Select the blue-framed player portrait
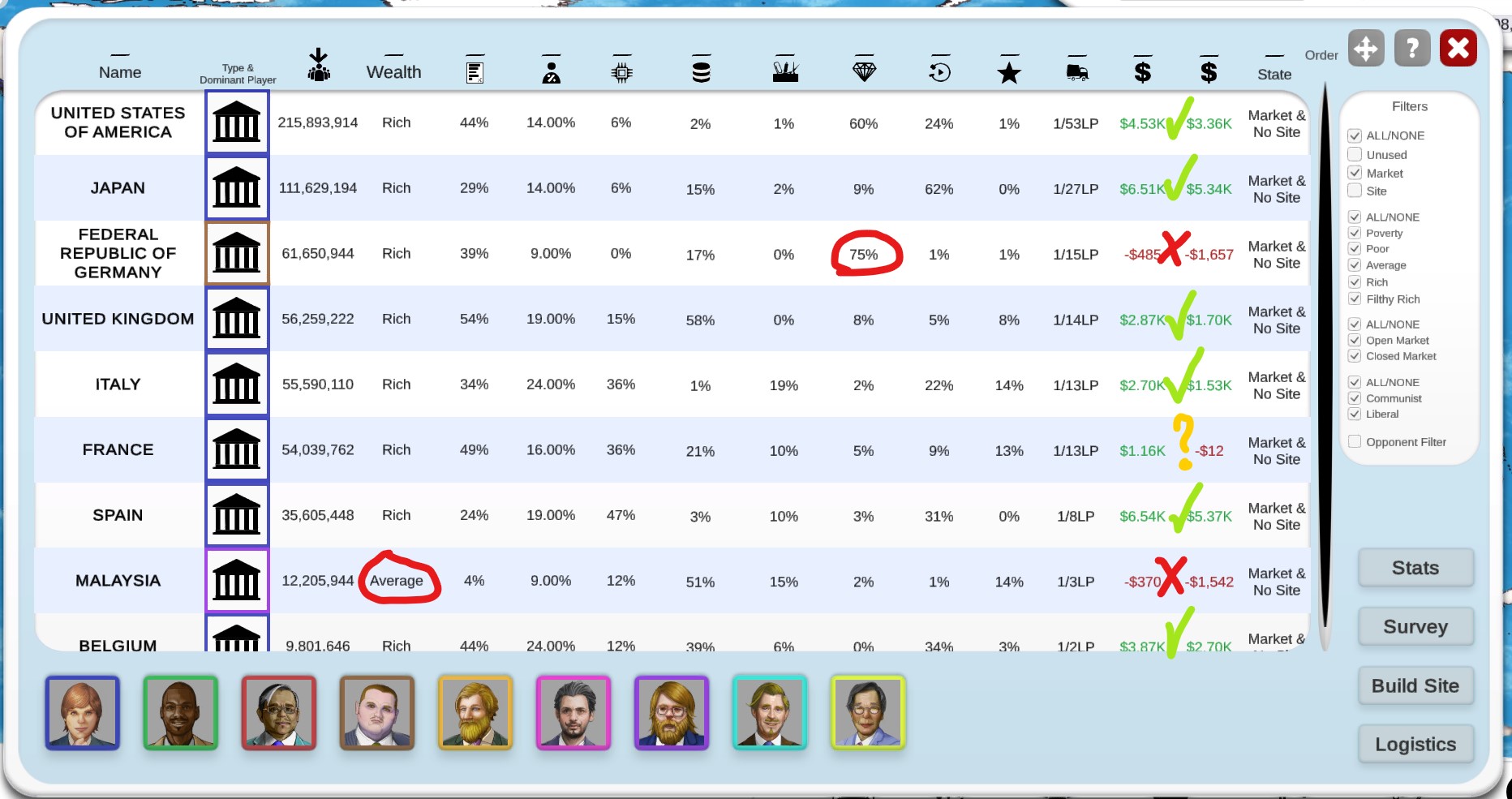1512x799 pixels. [x=83, y=713]
